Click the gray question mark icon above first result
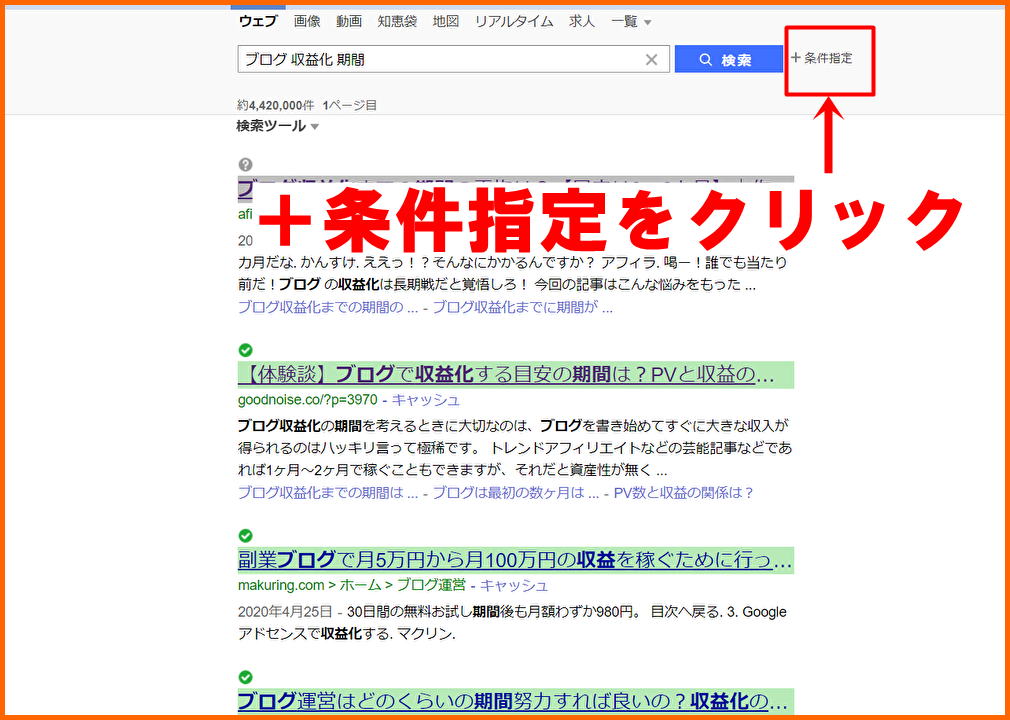 point(245,164)
